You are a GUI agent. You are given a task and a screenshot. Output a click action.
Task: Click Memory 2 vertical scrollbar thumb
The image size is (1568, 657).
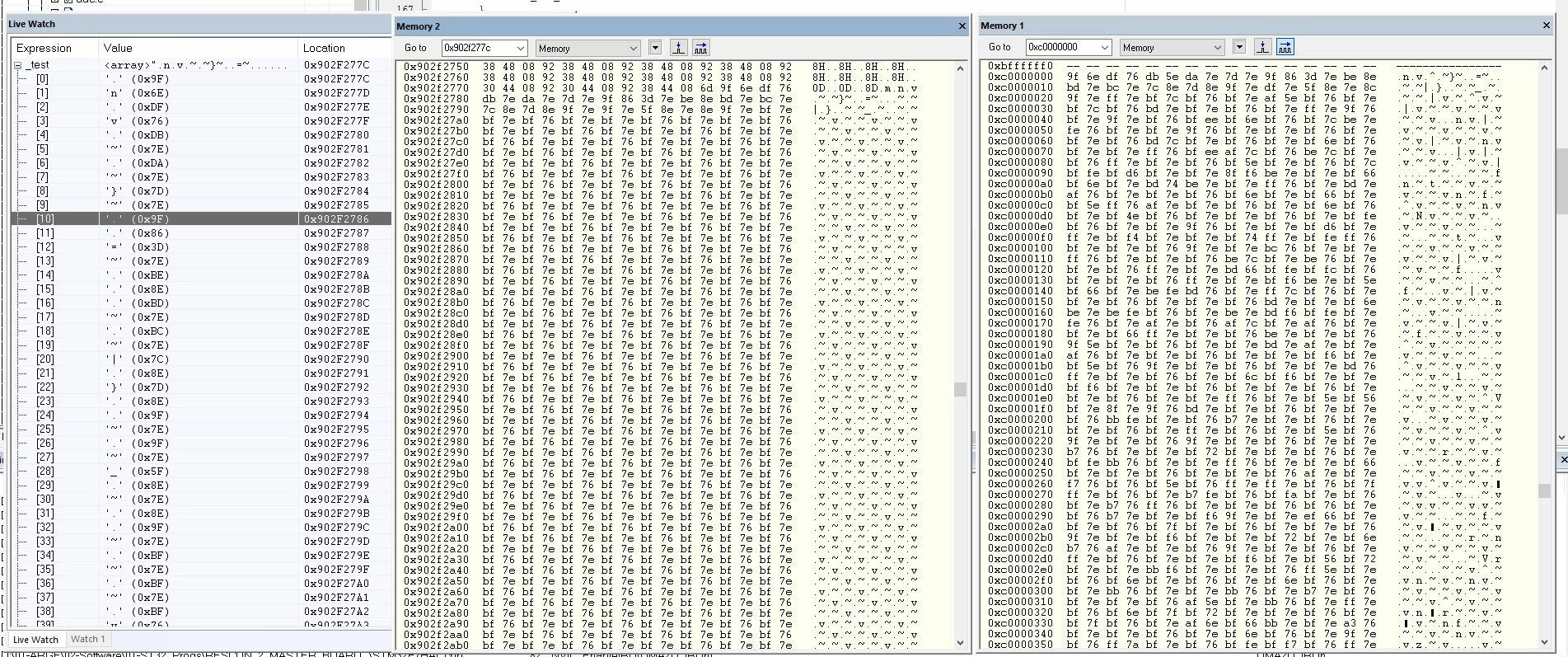(960, 389)
